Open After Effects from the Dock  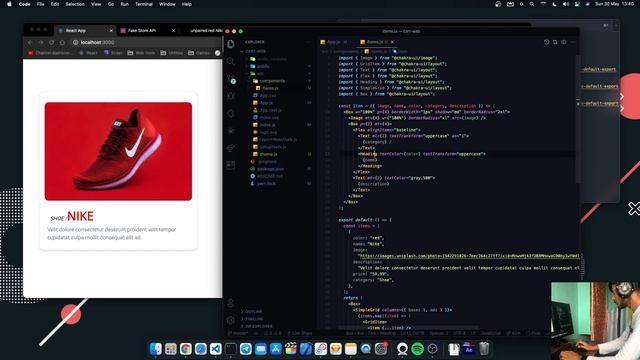click(469, 349)
